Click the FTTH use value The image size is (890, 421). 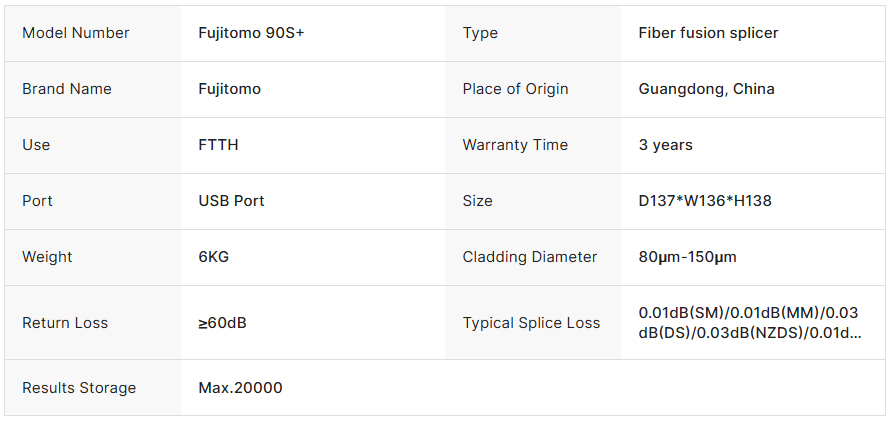click(x=218, y=145)
